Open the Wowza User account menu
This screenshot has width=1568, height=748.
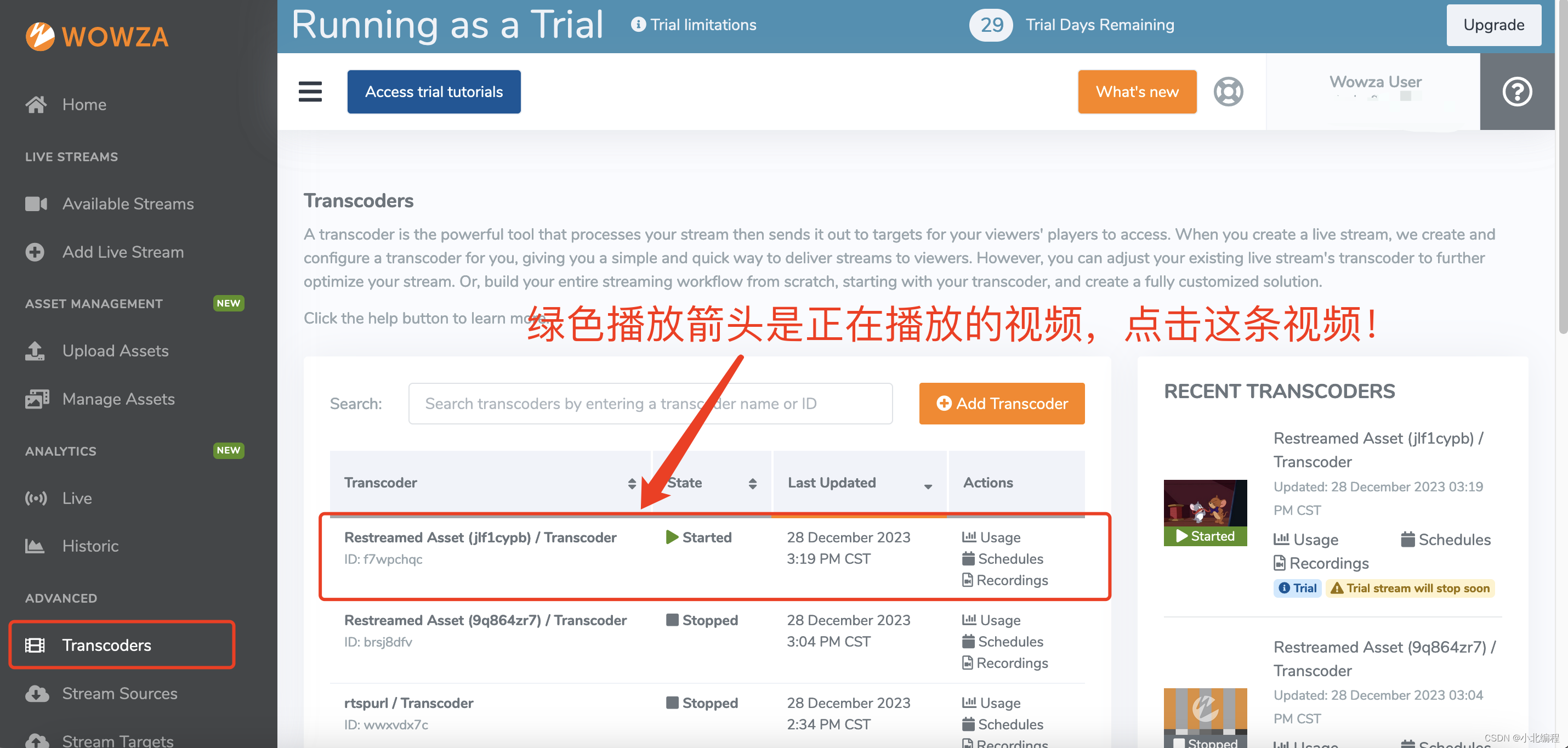[1374, 91]
